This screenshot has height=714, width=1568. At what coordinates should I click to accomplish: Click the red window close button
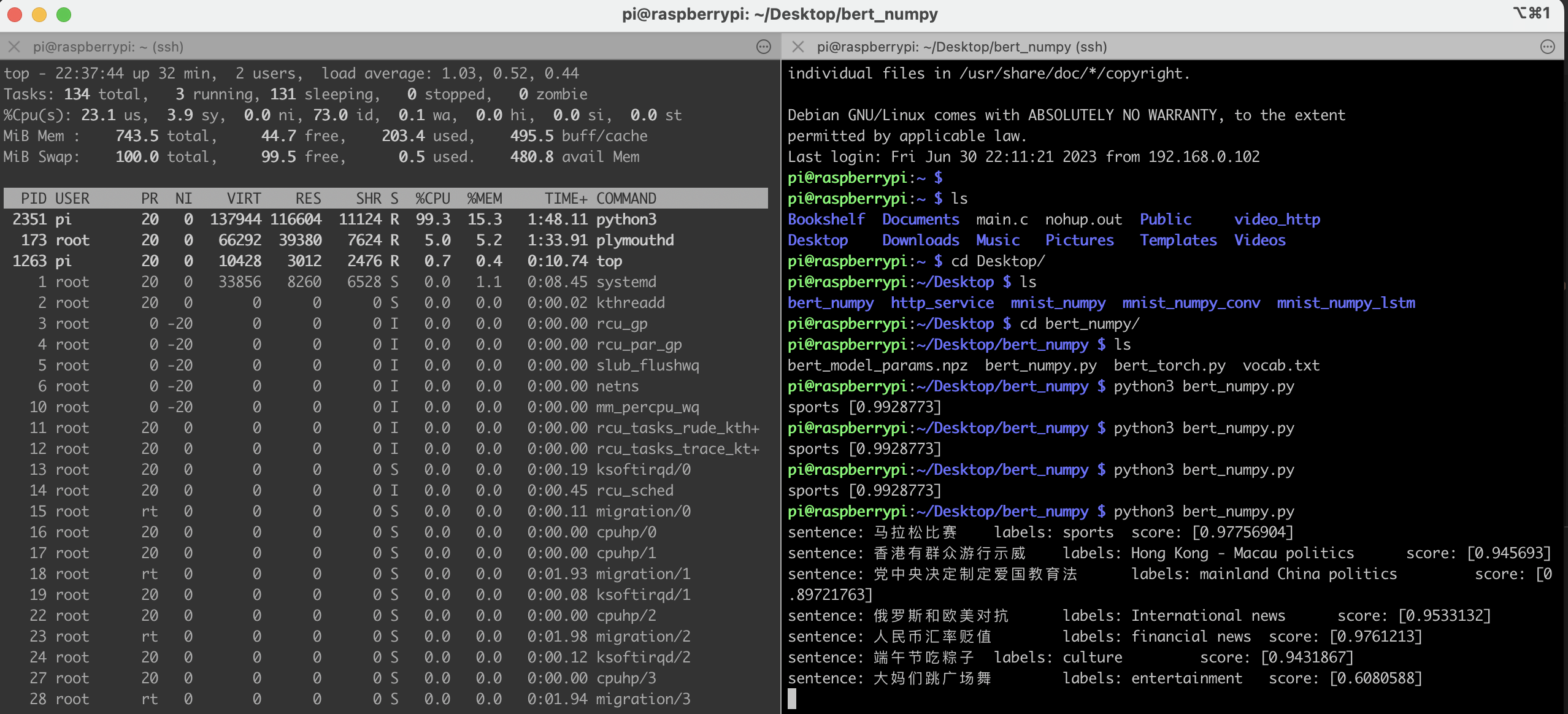pyautogui.click(x=15, y=14)
